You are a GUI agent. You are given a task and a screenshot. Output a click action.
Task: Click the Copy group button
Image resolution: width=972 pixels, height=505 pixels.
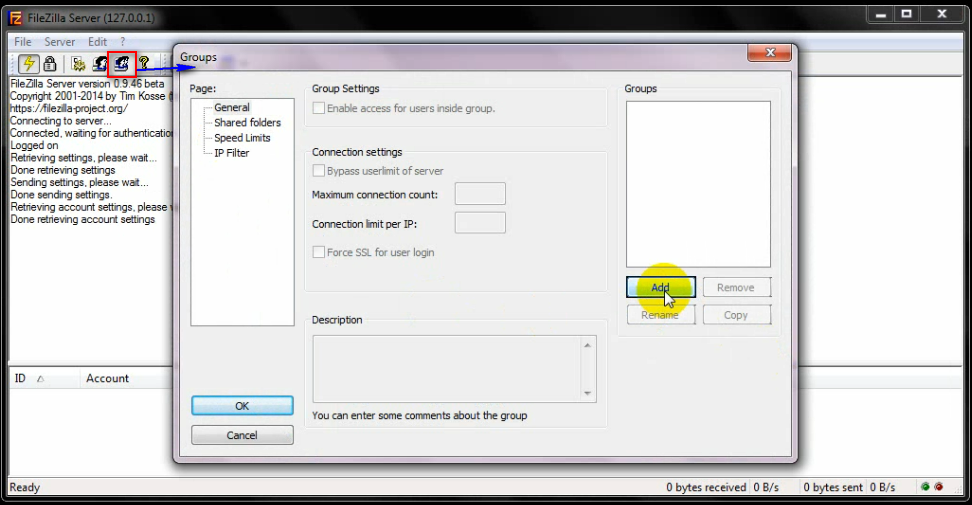[x=736, y=315]
